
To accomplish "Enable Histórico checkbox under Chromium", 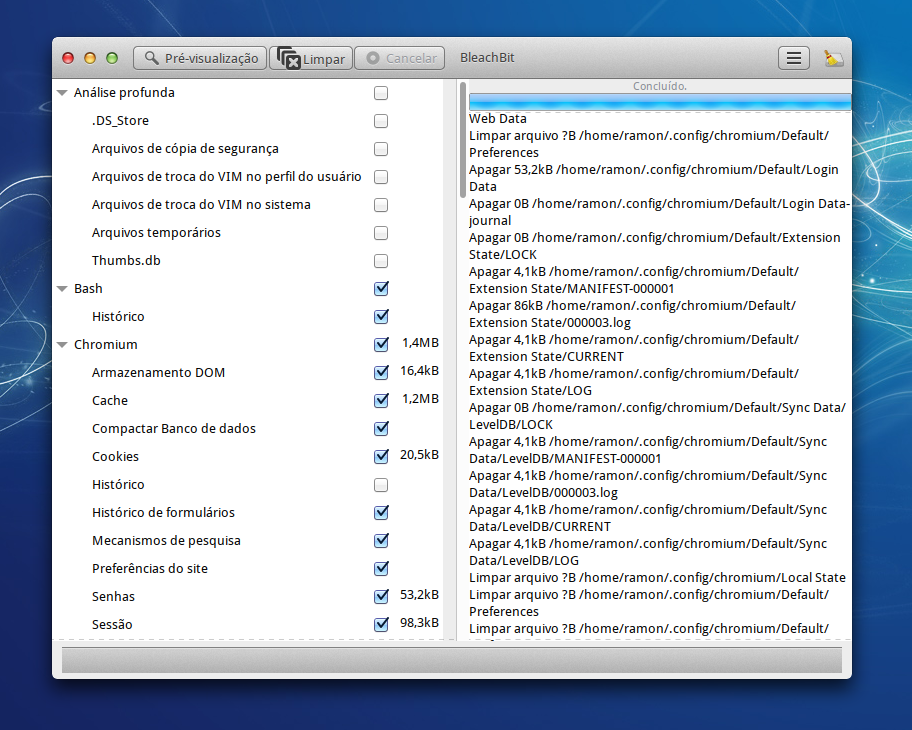I will (x=381, y=485).
